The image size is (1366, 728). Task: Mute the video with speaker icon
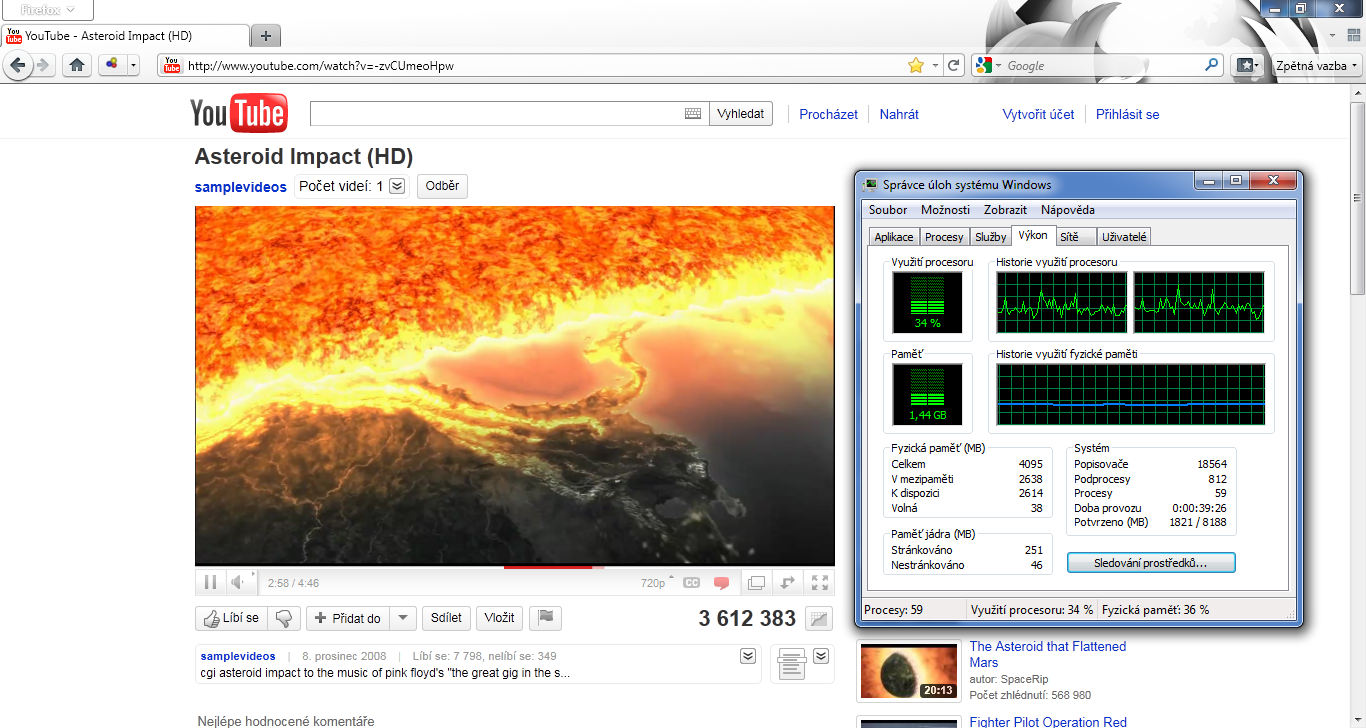tap(239, 582)
